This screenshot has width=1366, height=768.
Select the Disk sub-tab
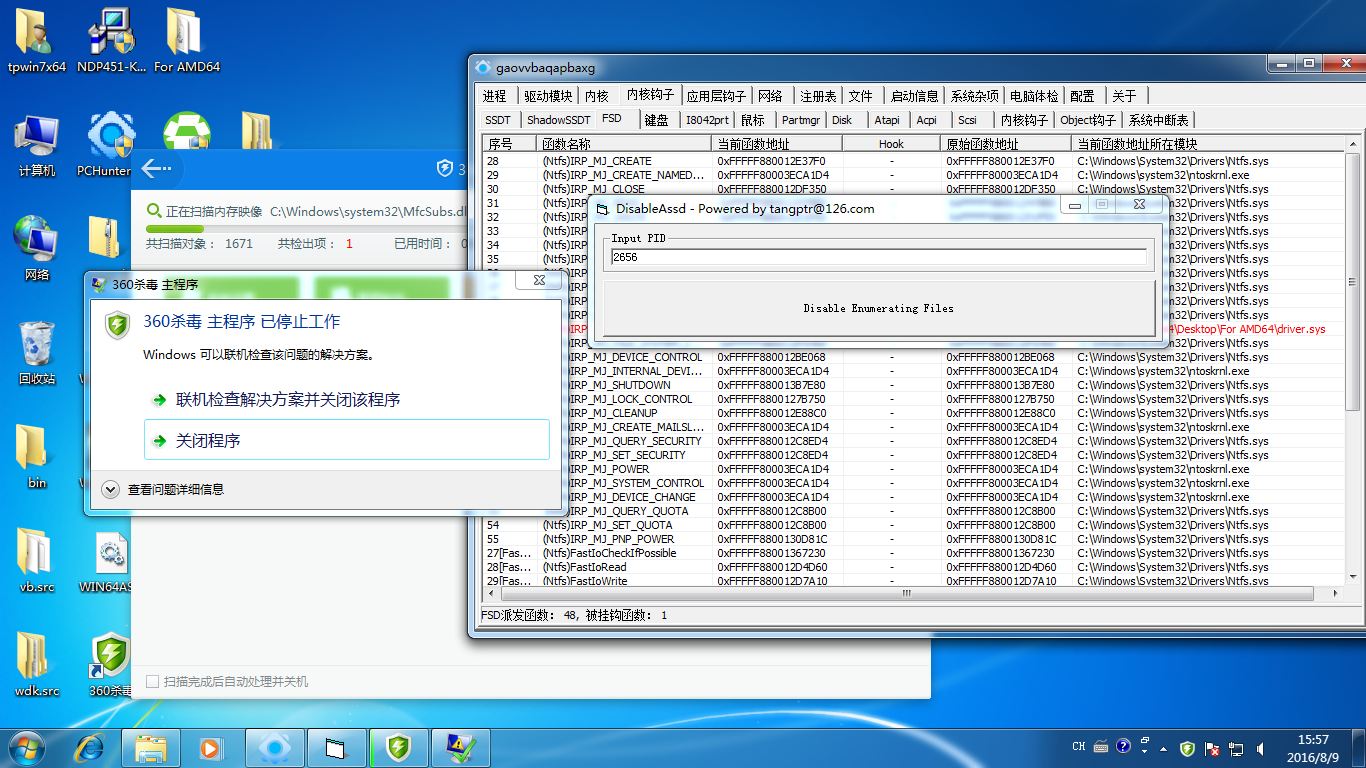click(x=842, y=120)
